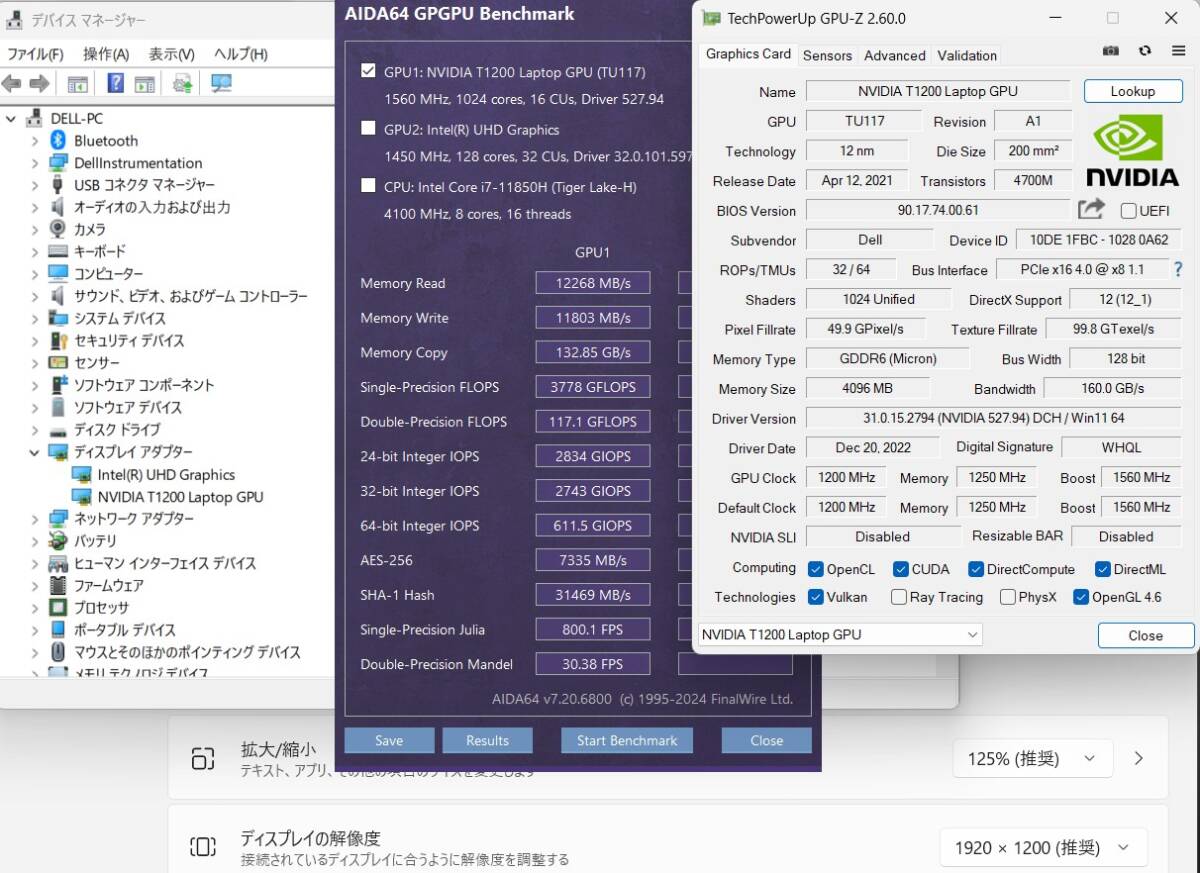Click the Bus Interface question mark icon

(x=1178, y=269)
